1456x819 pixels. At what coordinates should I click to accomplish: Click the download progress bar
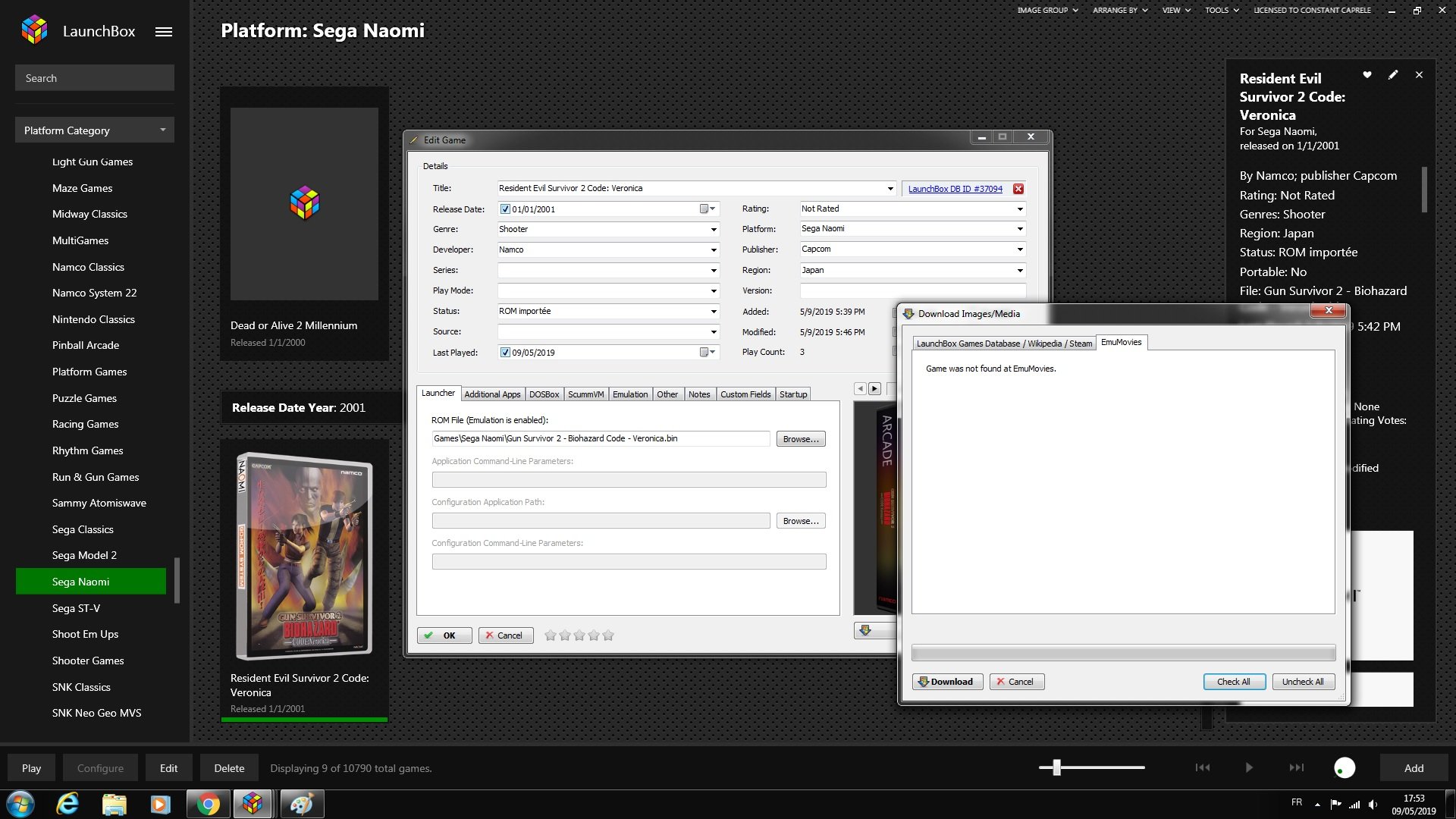click(1123, 653)
